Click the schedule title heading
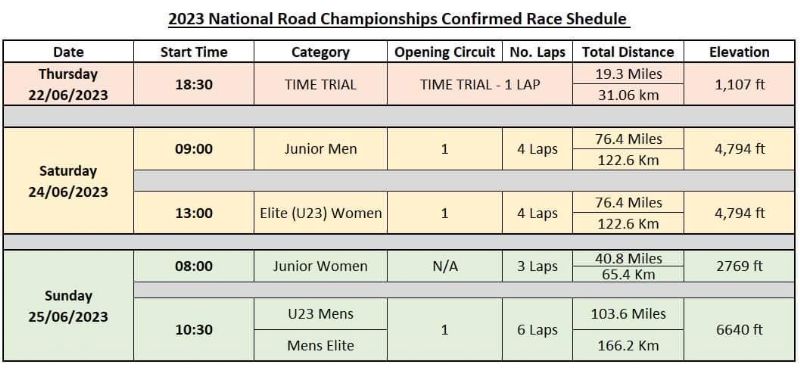This screenshot has width=800, height=370. click(399, 19)
